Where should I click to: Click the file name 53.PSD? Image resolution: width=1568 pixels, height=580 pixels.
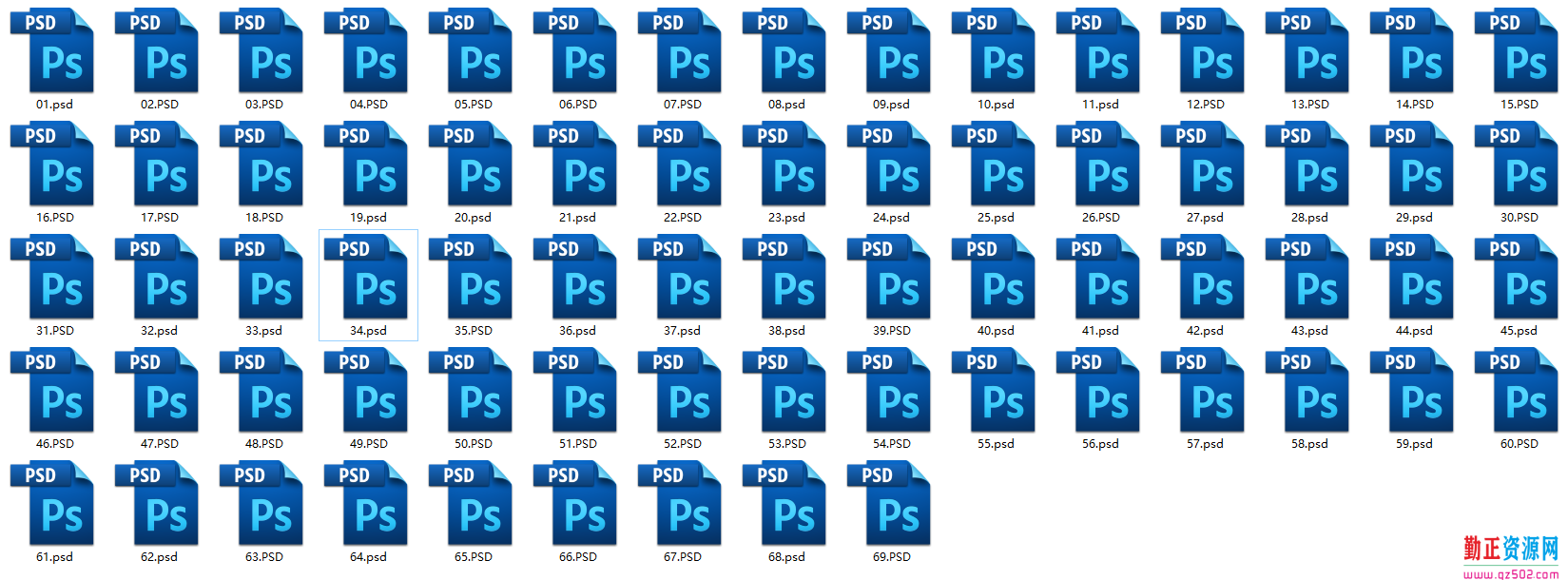click(787, 444)
